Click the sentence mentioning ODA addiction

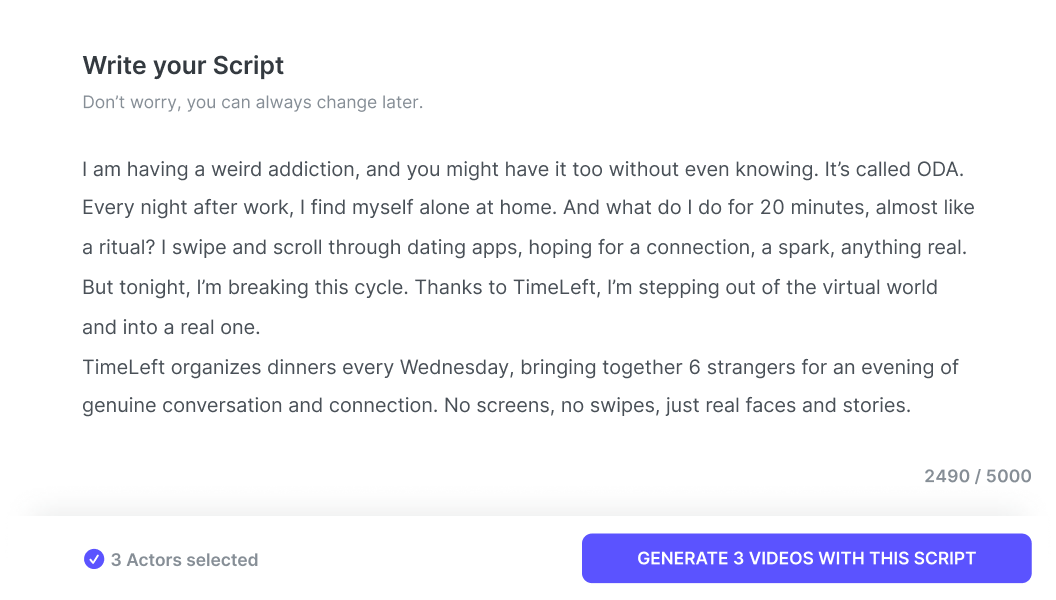[x=520, y=168]
